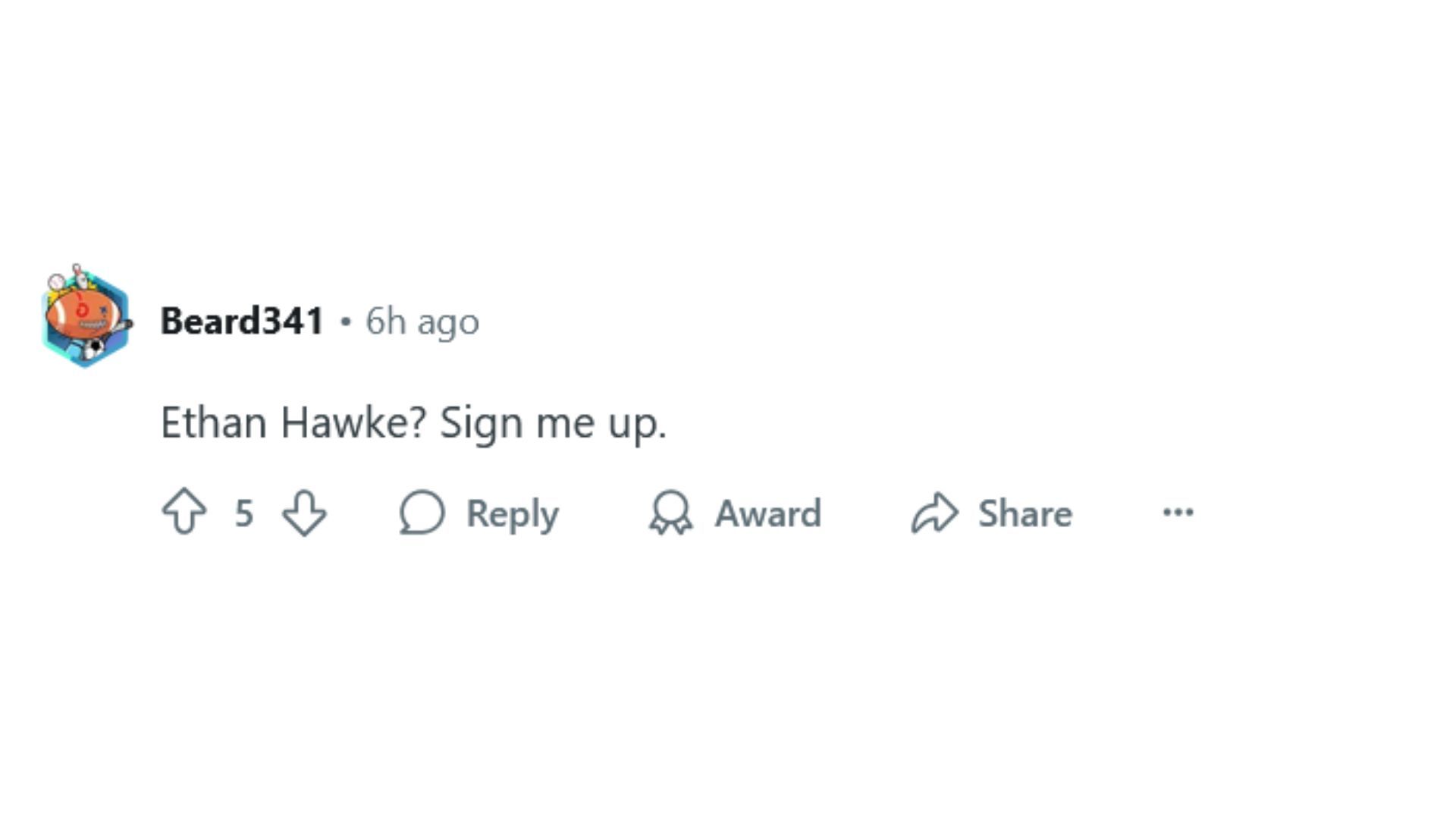The image size is (1456, 819).
Task: Click the vote score number 5
Action: click(243, 513)
